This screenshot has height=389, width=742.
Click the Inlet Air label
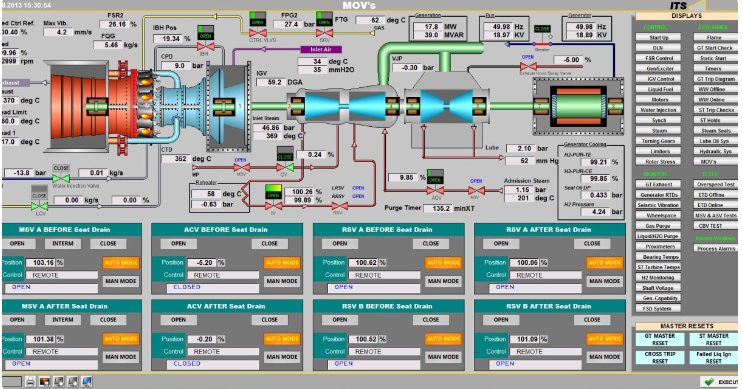pyautogui.click(x=321, y=49)
